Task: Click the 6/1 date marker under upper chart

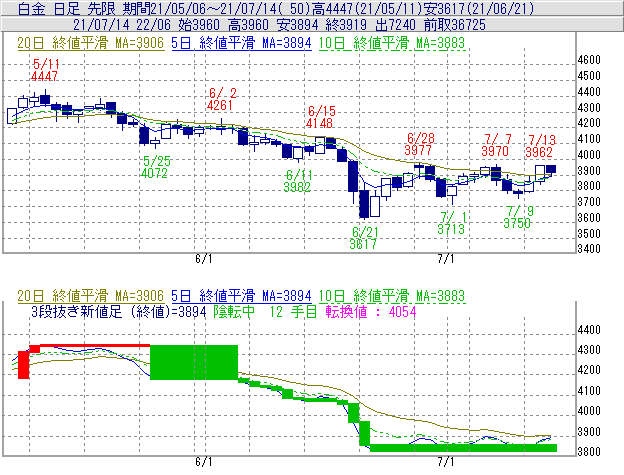Action: (204, 259)
